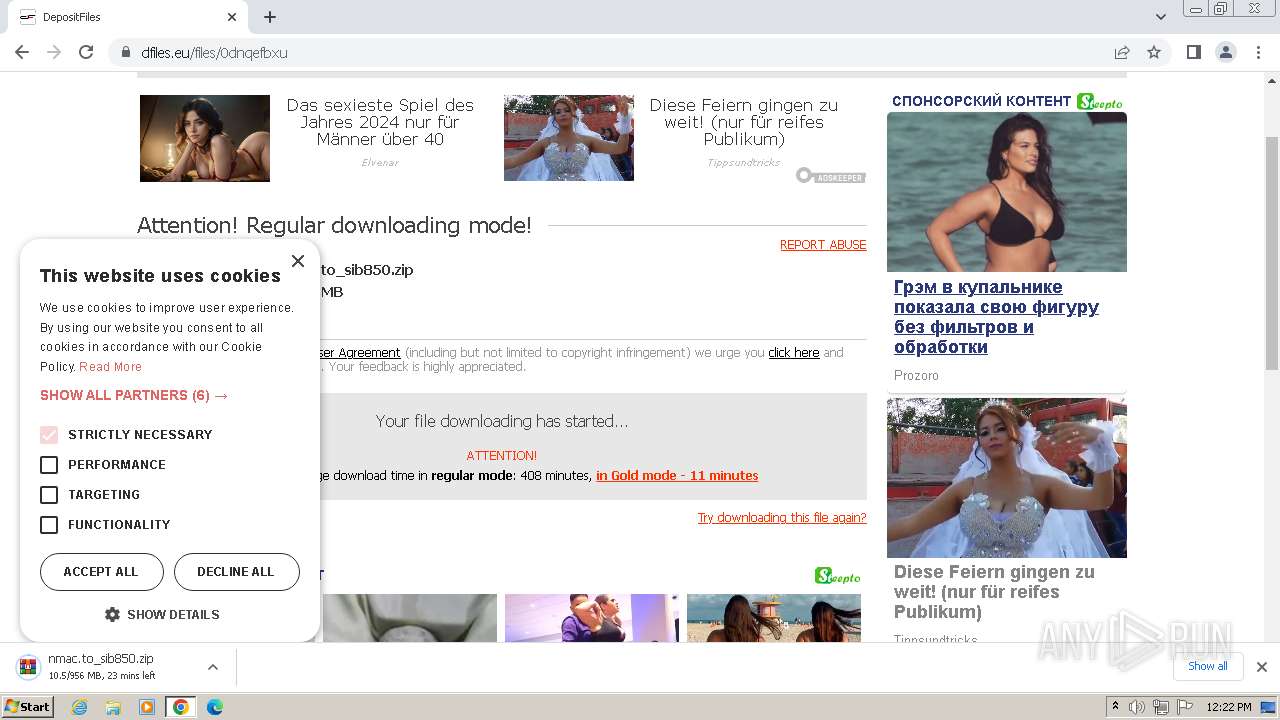1280x720 pixels.
Task: Open the Tippsundtricks bride ad thumbnail at top
Action: point(569,138)
